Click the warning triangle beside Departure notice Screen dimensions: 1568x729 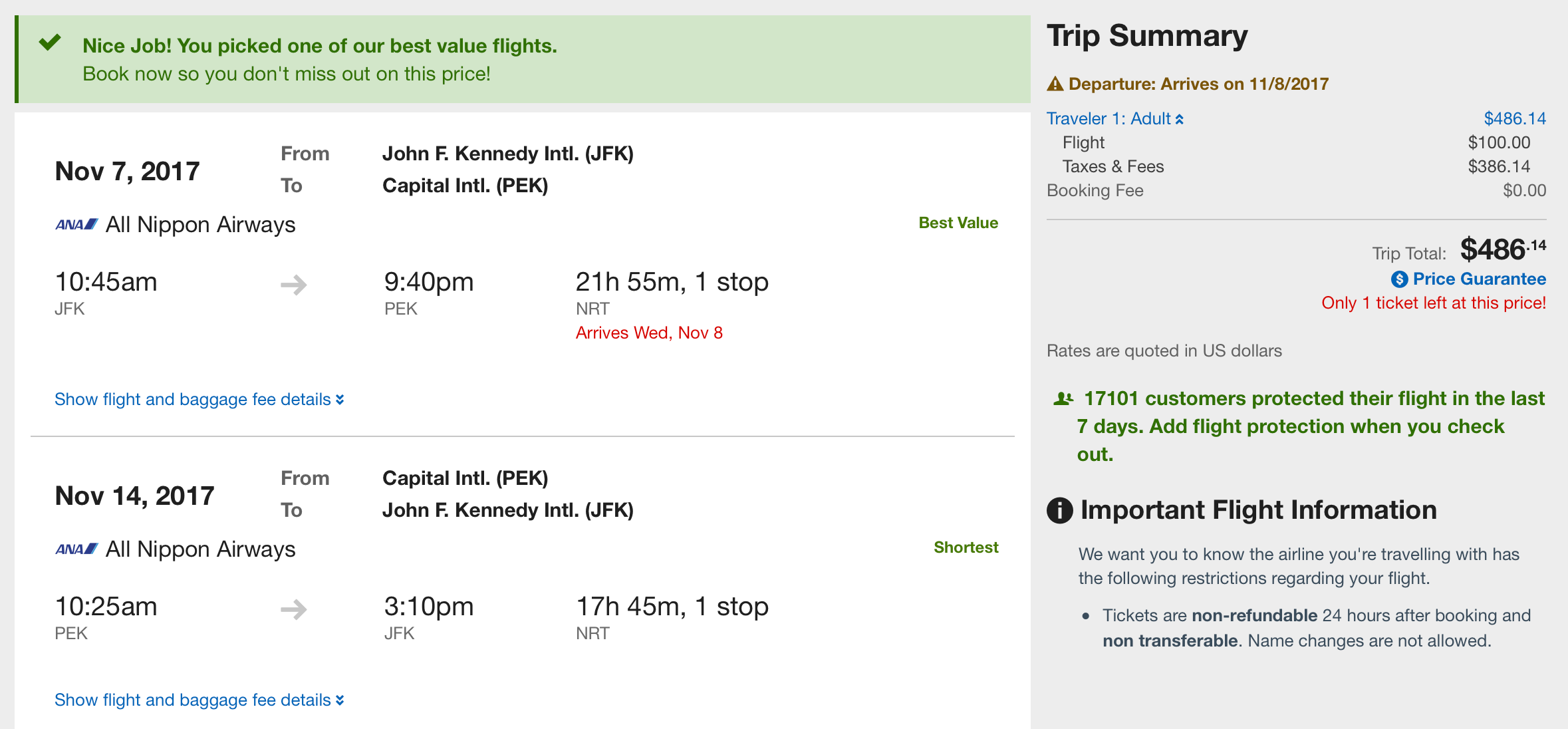tap(1055, 84)
